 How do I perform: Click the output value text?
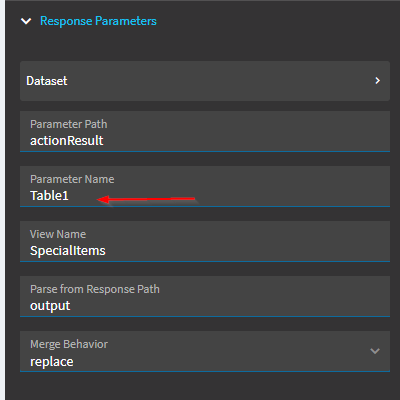tap(50, 306)
